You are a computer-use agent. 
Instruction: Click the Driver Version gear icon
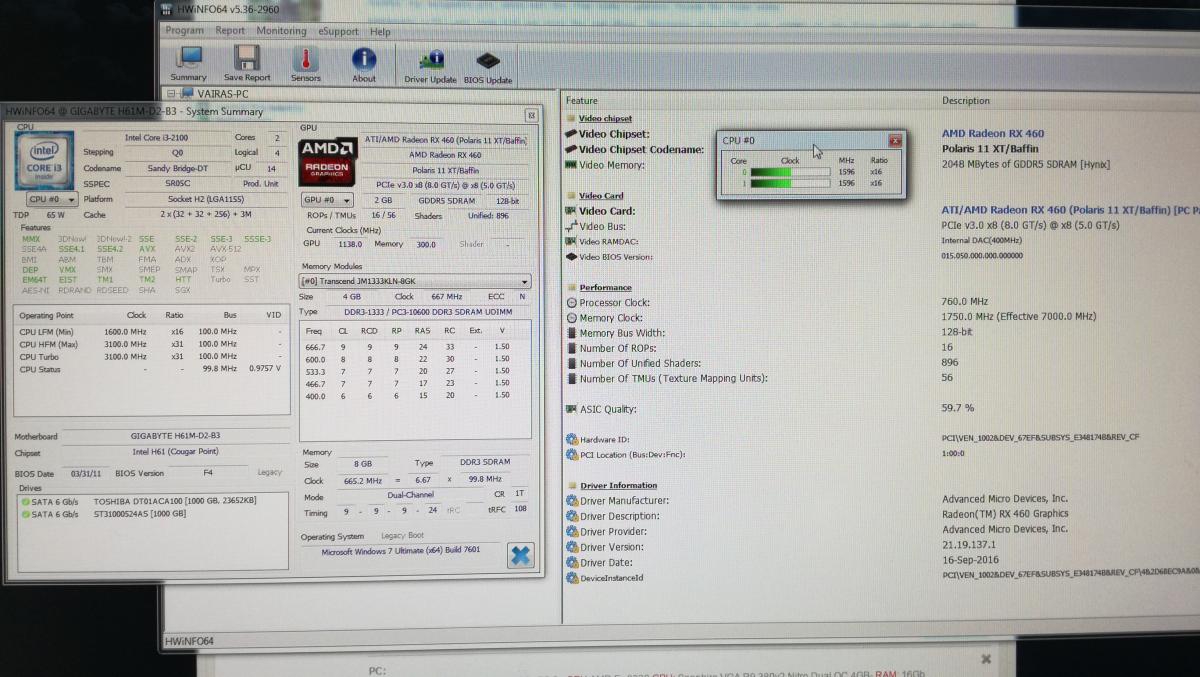click(572, 547)
